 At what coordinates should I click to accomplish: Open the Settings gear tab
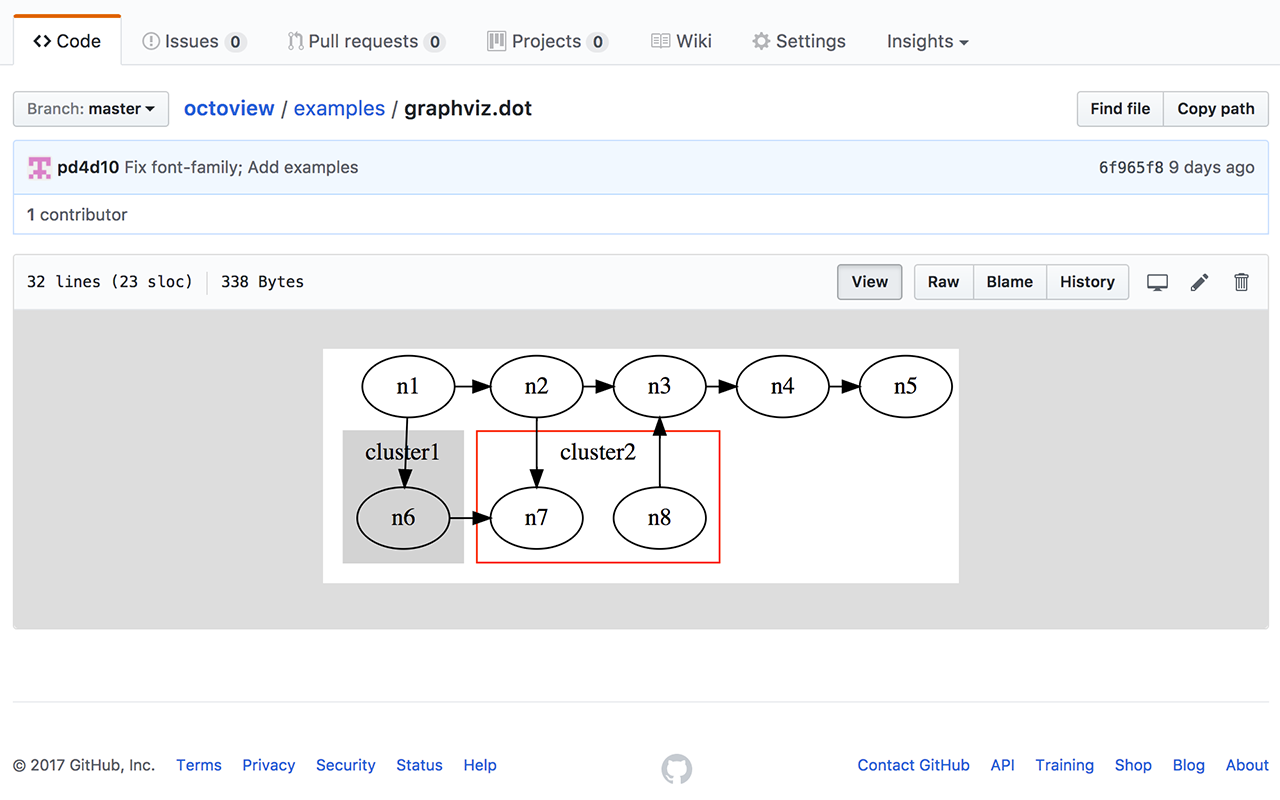point(799,41)
